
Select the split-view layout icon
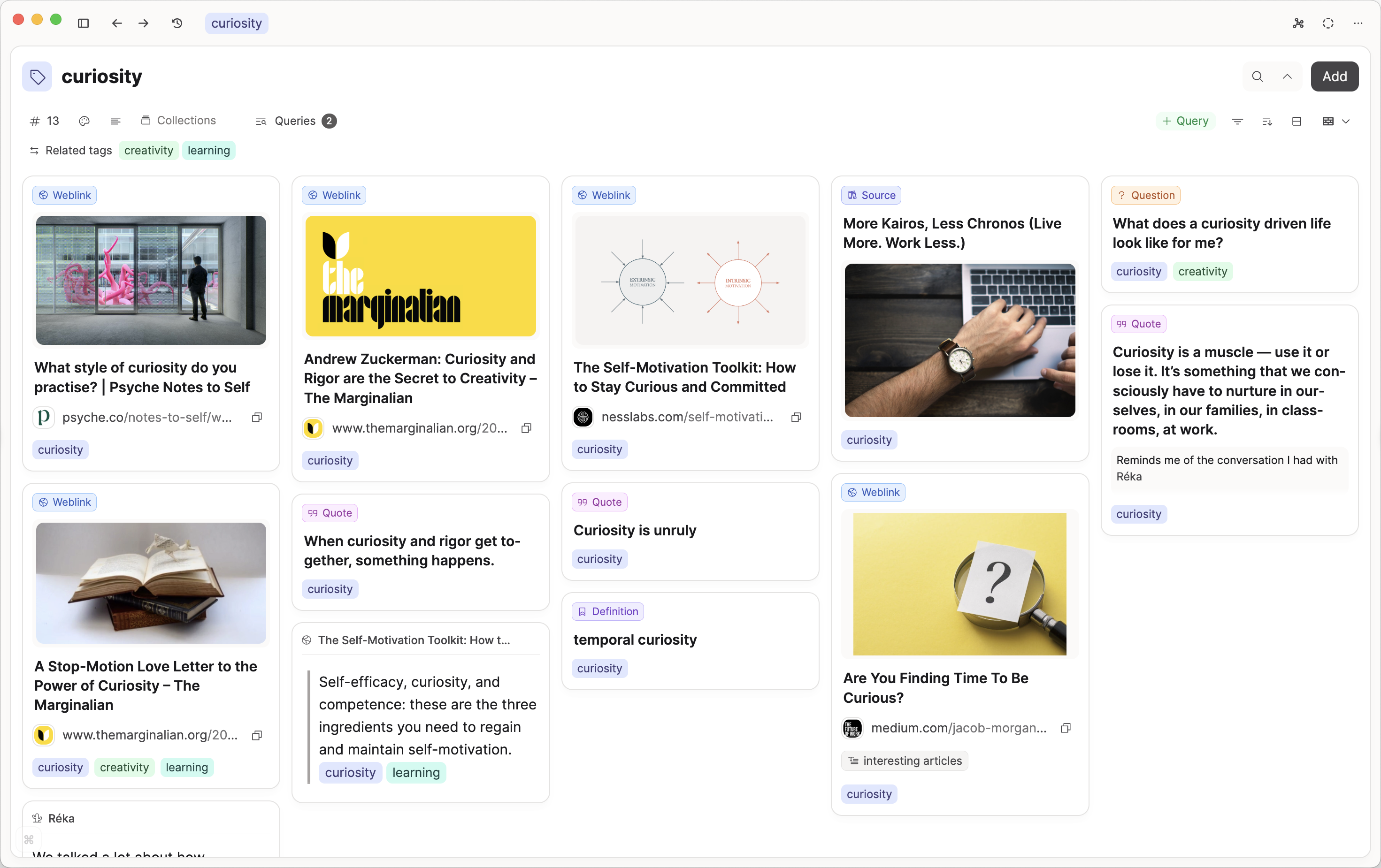click(1297, 121)
